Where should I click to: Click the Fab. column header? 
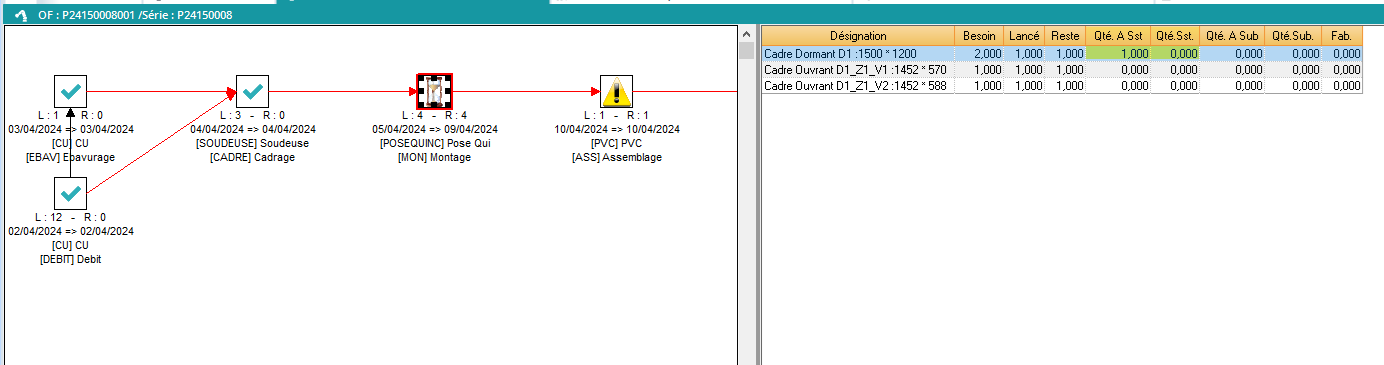(1341, 36)
